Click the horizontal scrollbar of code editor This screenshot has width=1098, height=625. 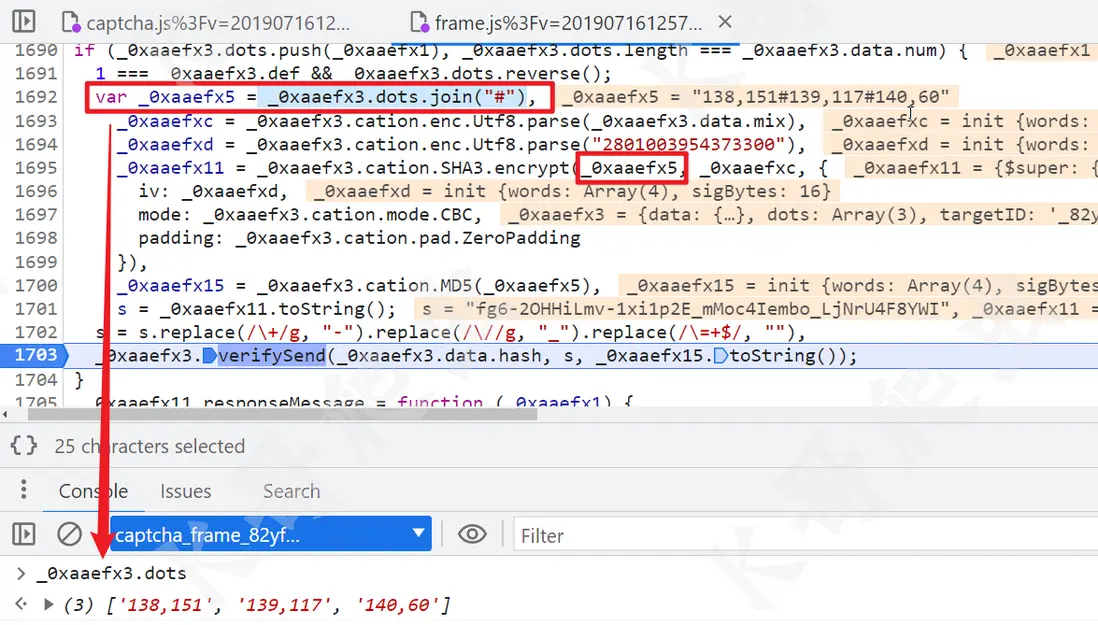282,414
